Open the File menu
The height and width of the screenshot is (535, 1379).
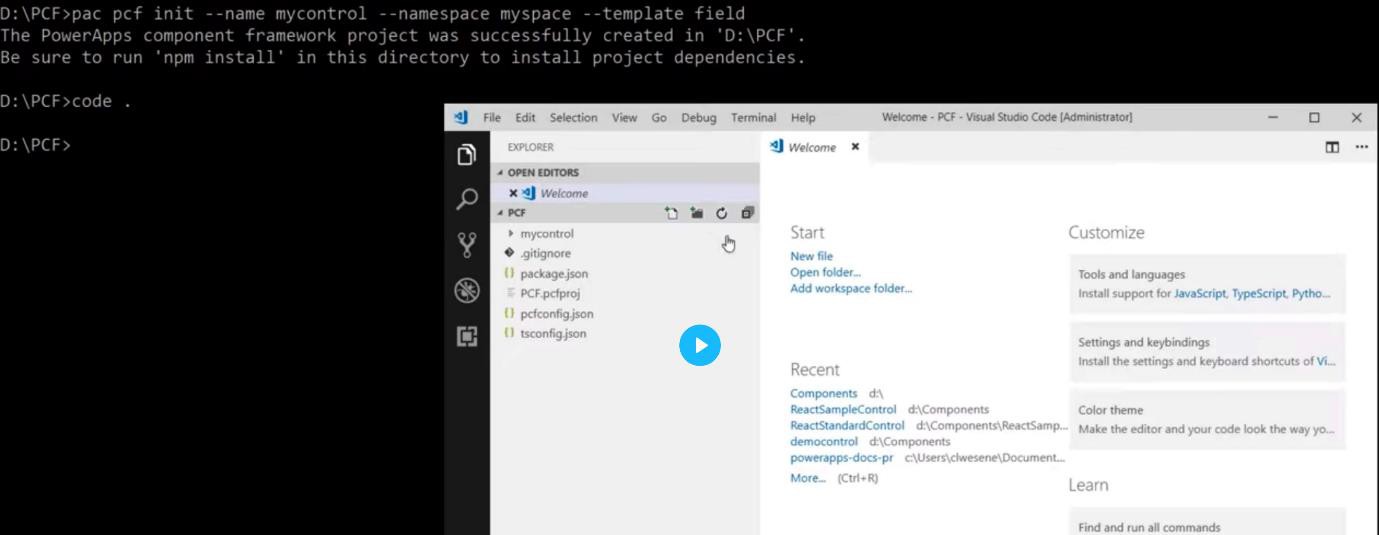492,118
